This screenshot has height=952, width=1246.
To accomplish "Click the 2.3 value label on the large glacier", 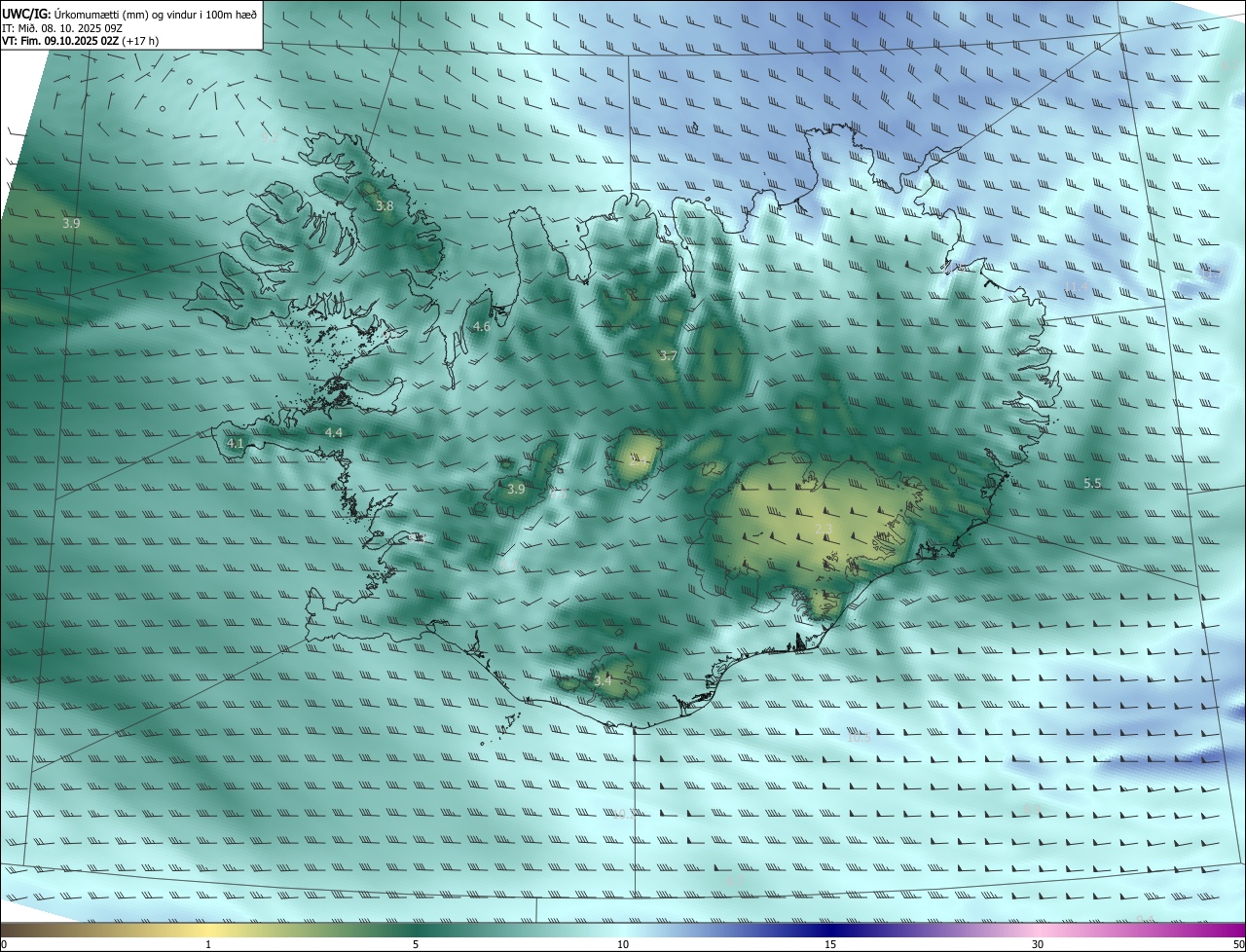I will 824,529.
